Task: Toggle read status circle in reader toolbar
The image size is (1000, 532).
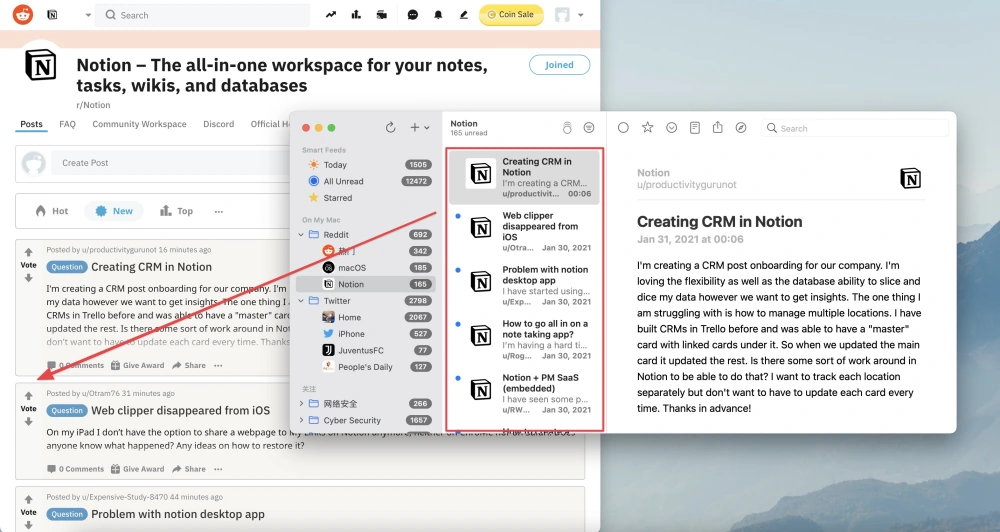Action: coord(623,128)
